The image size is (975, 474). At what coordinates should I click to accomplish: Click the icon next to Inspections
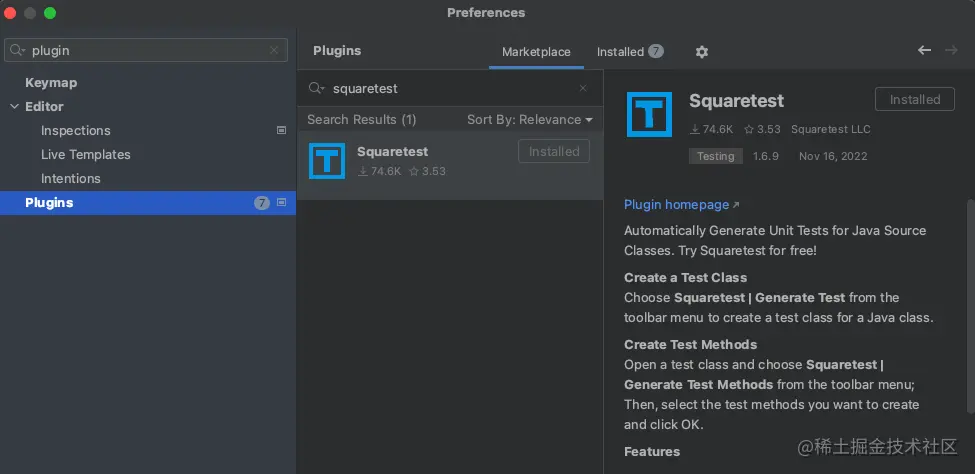tap(281, 131)
